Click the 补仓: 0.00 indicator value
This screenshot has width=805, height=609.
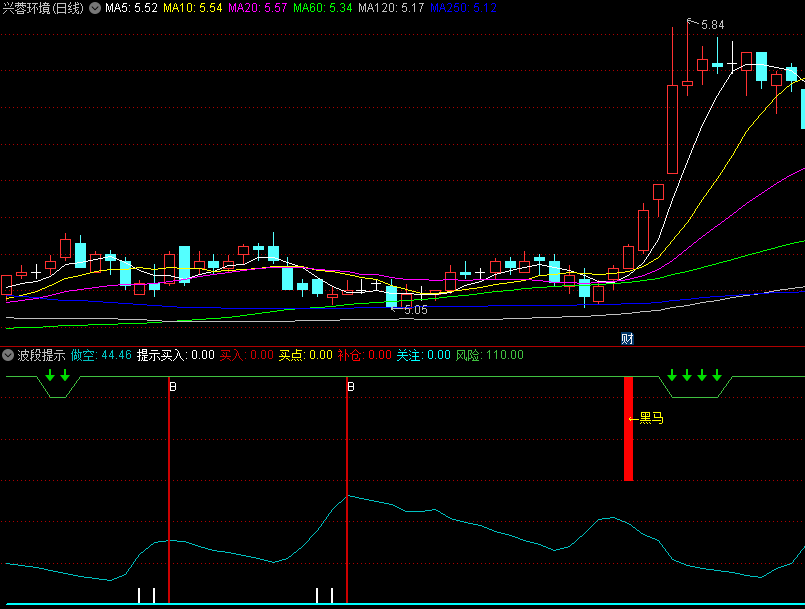click(365, 355)
